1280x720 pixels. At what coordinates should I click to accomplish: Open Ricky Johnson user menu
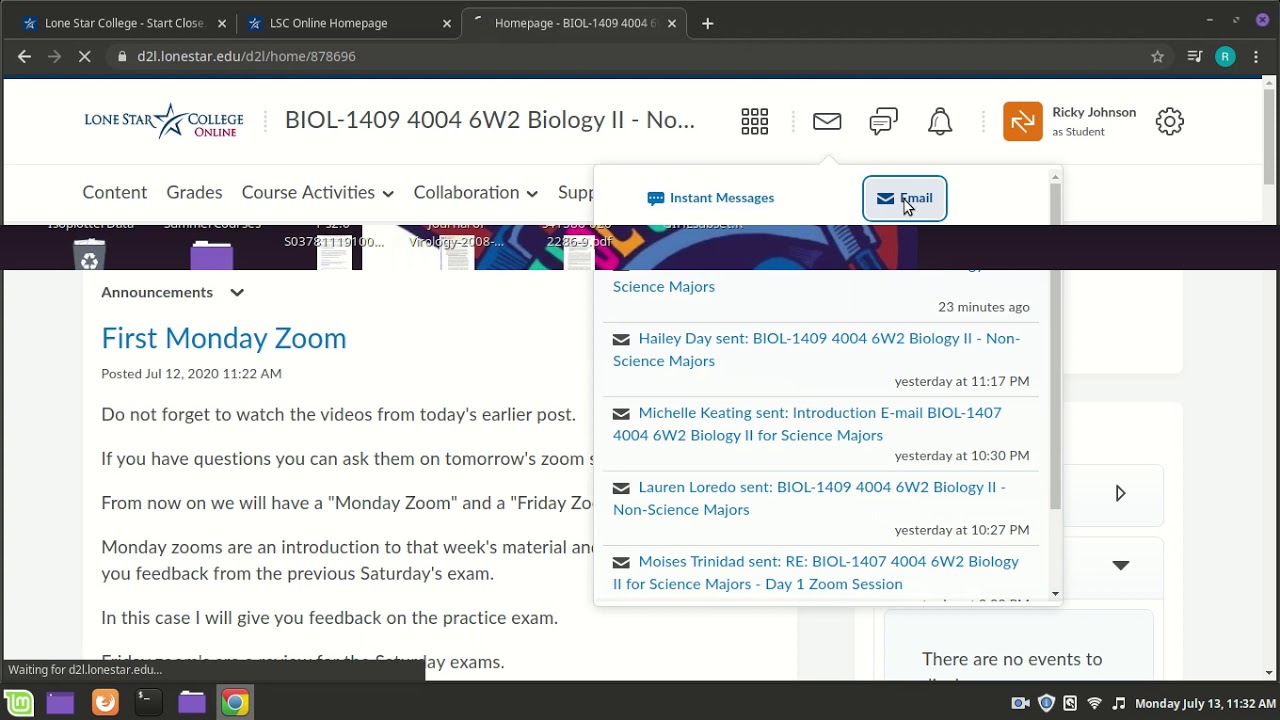(1094, 121)
